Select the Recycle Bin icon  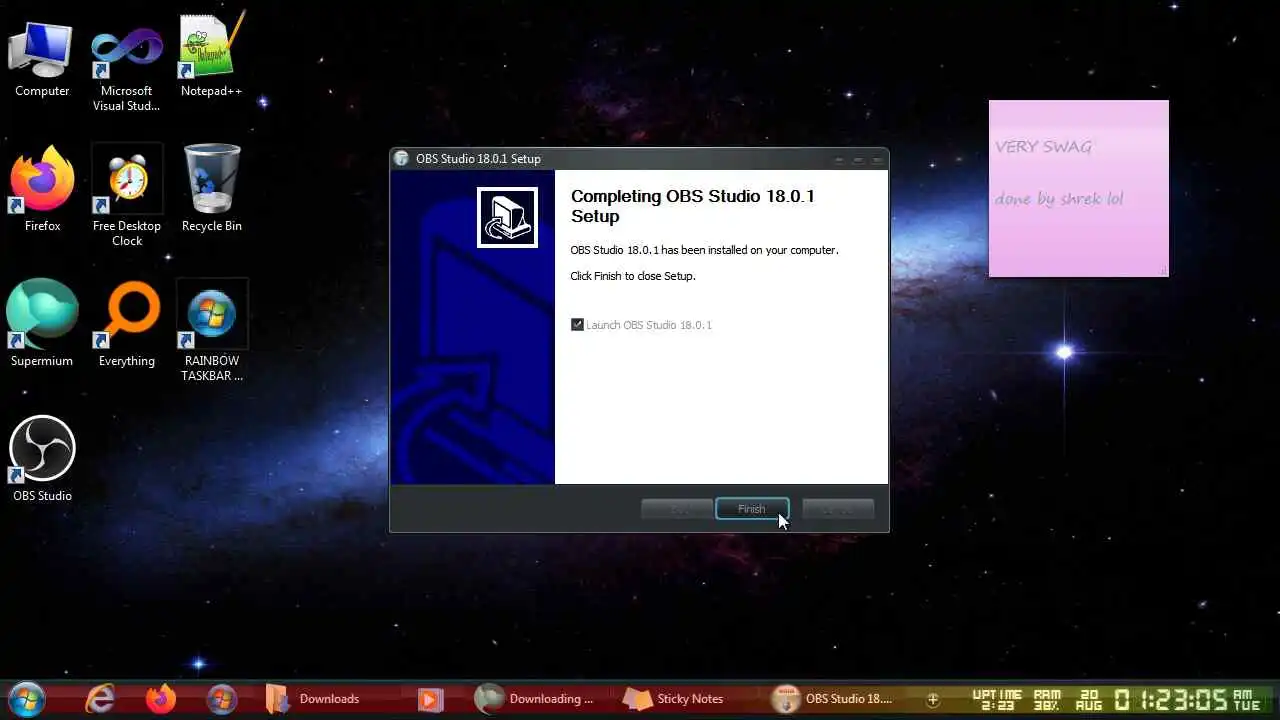(x=212, y=189)
